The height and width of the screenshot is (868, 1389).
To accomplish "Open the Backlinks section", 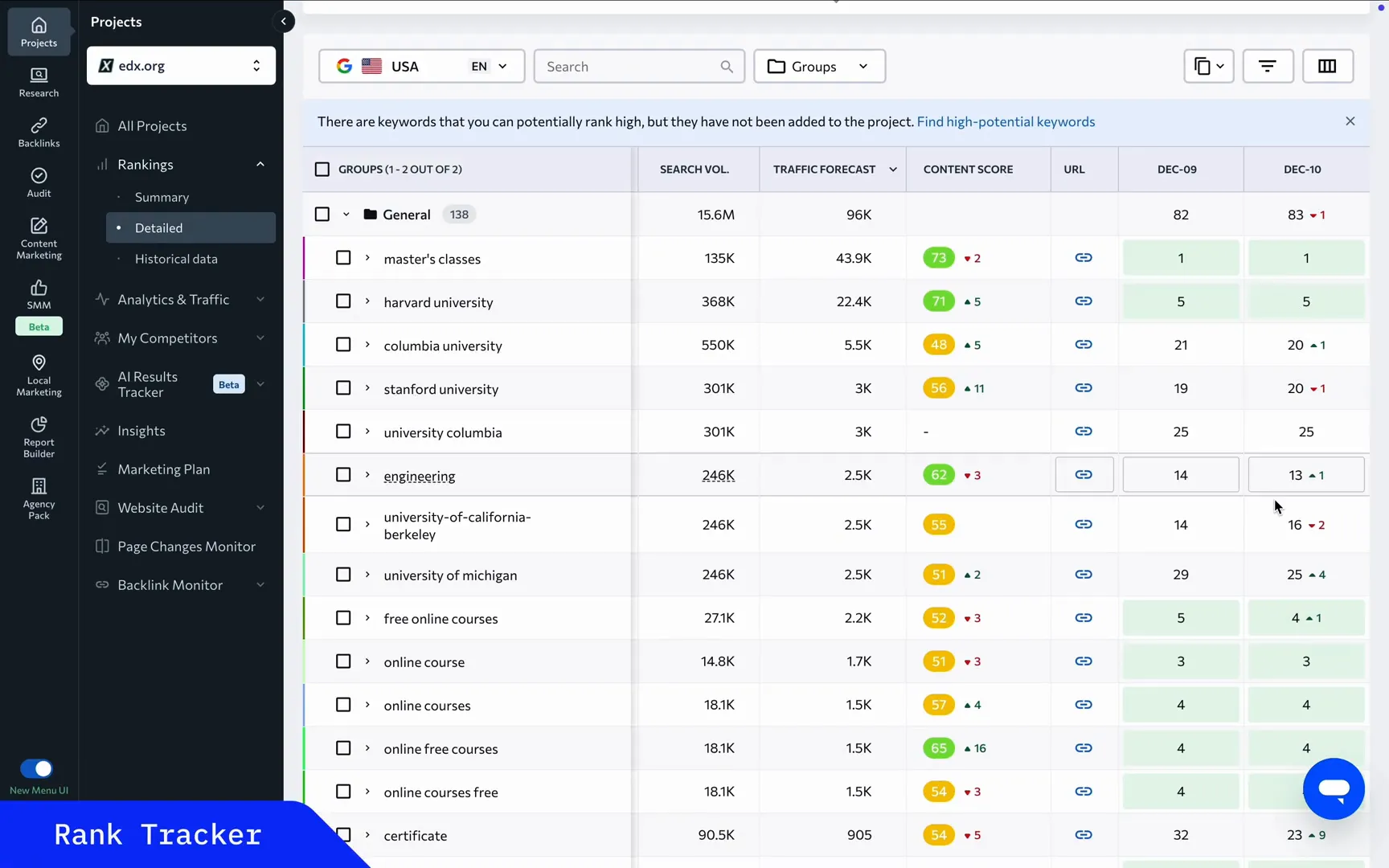I will 38,131.
